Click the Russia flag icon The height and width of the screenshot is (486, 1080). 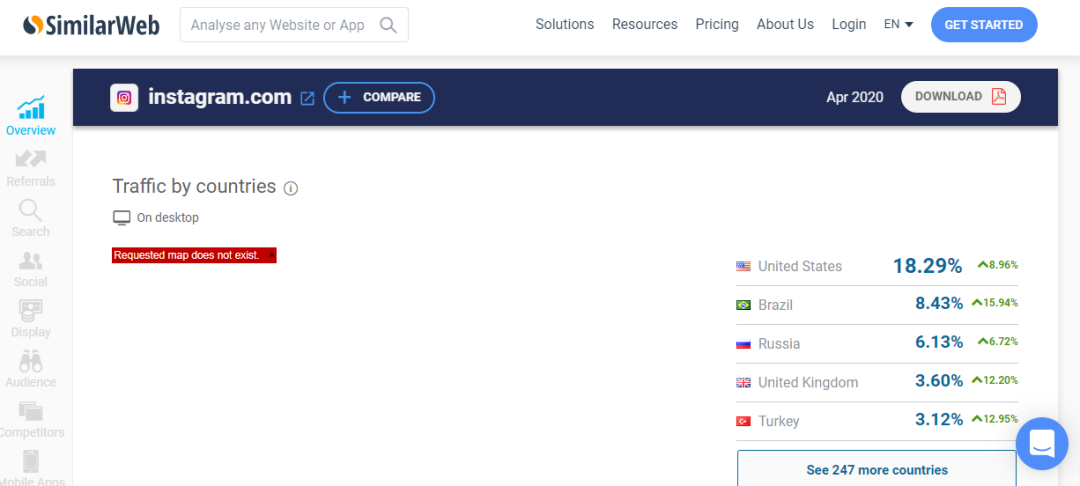(x=743, y=344)
